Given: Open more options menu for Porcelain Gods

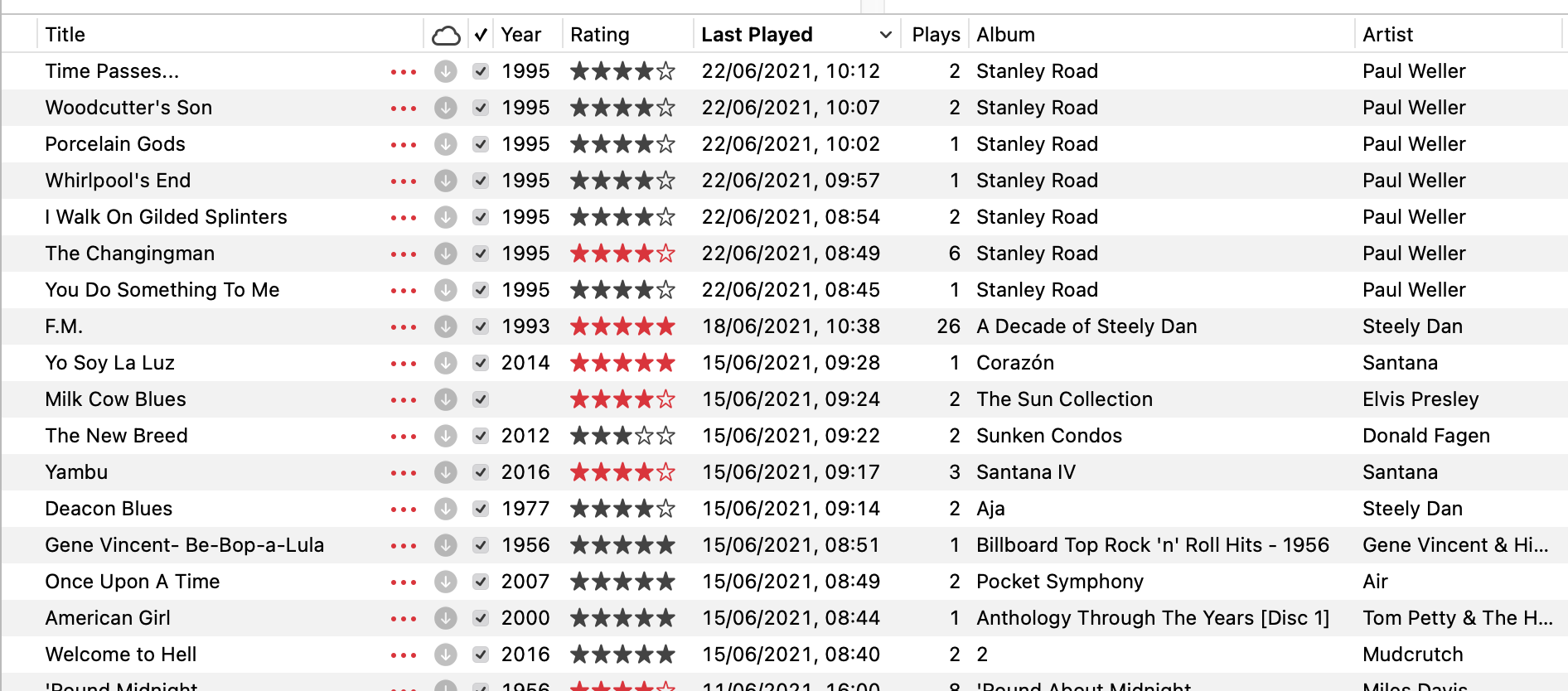Looking at the screenshot, I should pos(404,144).
